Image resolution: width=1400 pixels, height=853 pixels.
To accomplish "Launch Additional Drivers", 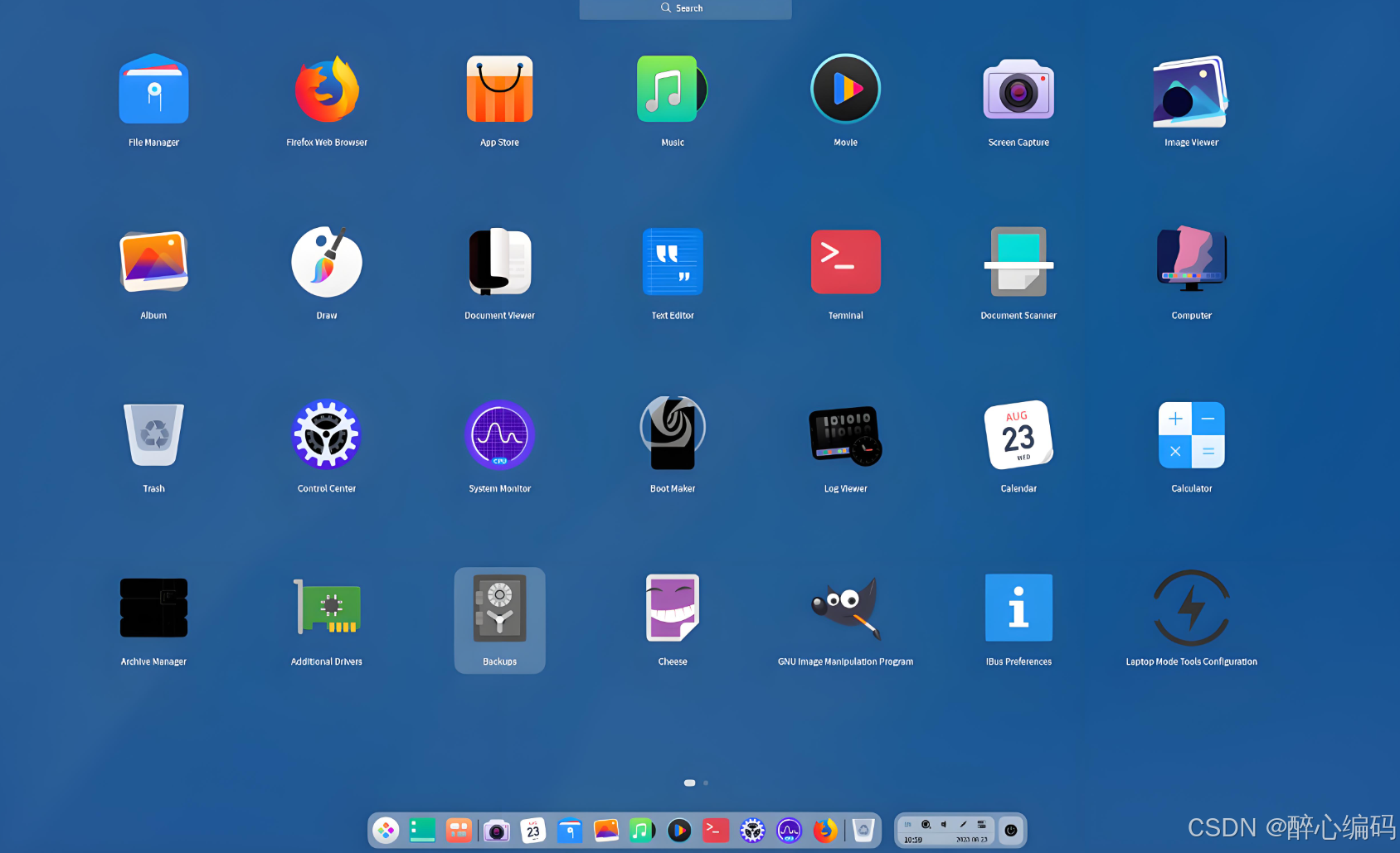I will pyautogui.click(x=327, y=609).
